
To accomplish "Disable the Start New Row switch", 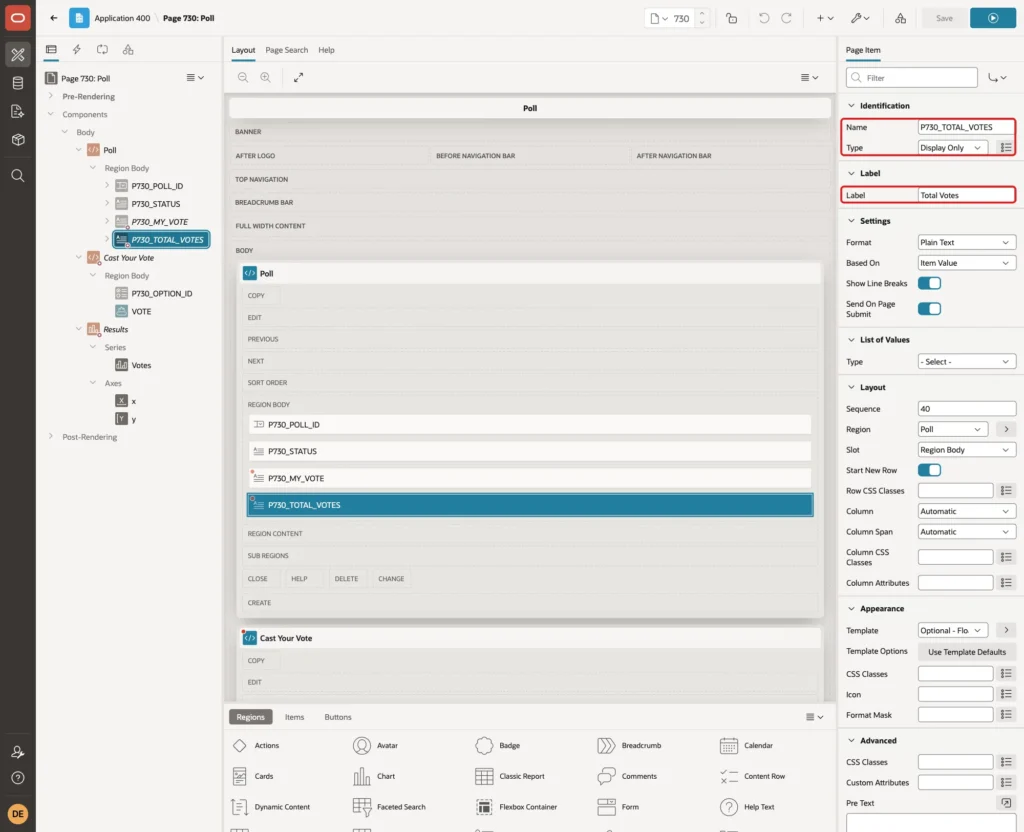I will click(929, 470).
